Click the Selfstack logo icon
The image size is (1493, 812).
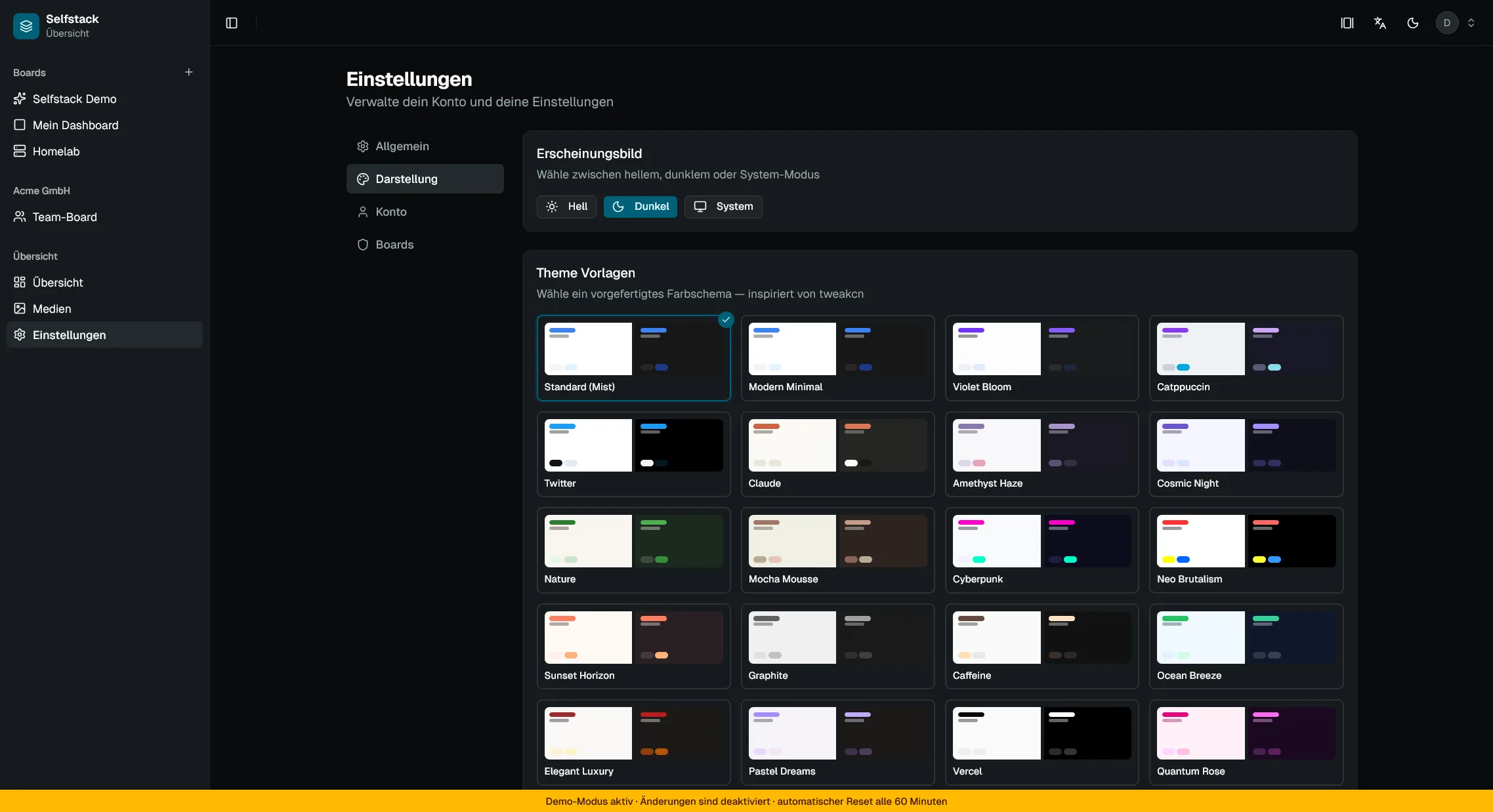26,26
